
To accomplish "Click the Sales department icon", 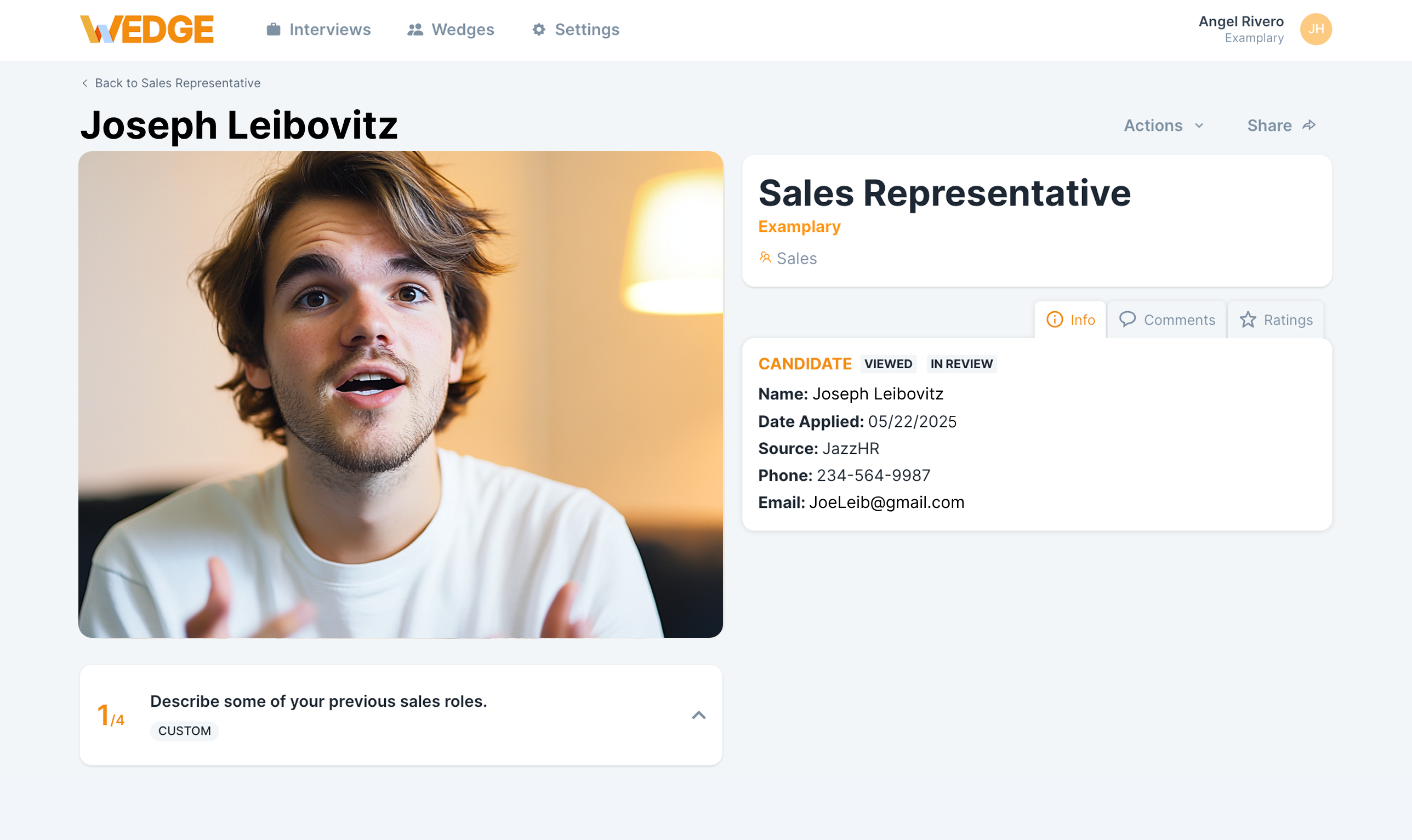I will 765,258.
